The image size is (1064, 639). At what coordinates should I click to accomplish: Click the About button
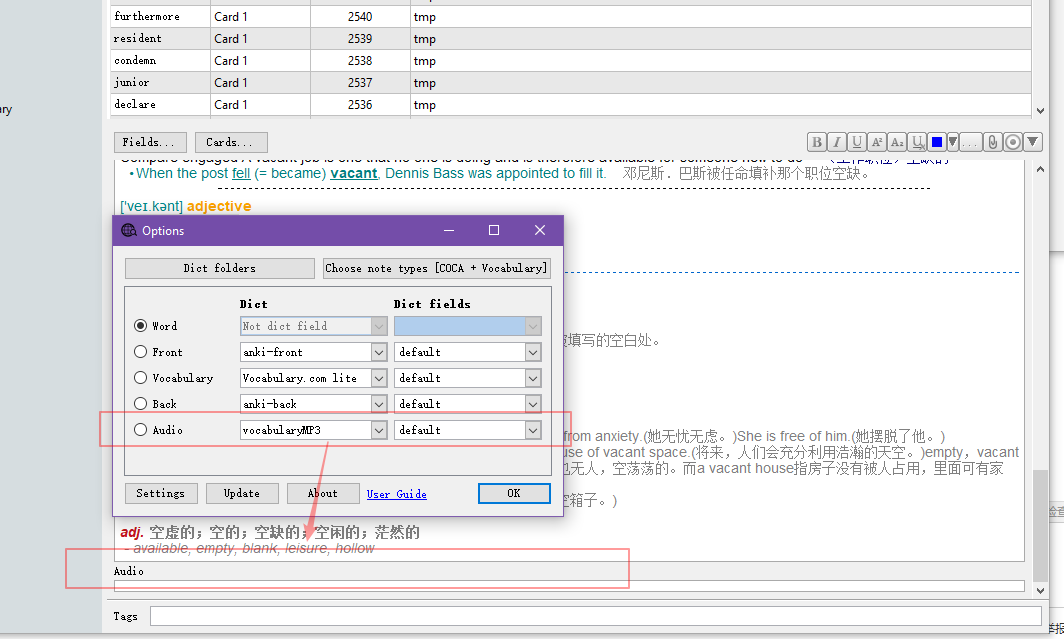click(x=323, y=493)
